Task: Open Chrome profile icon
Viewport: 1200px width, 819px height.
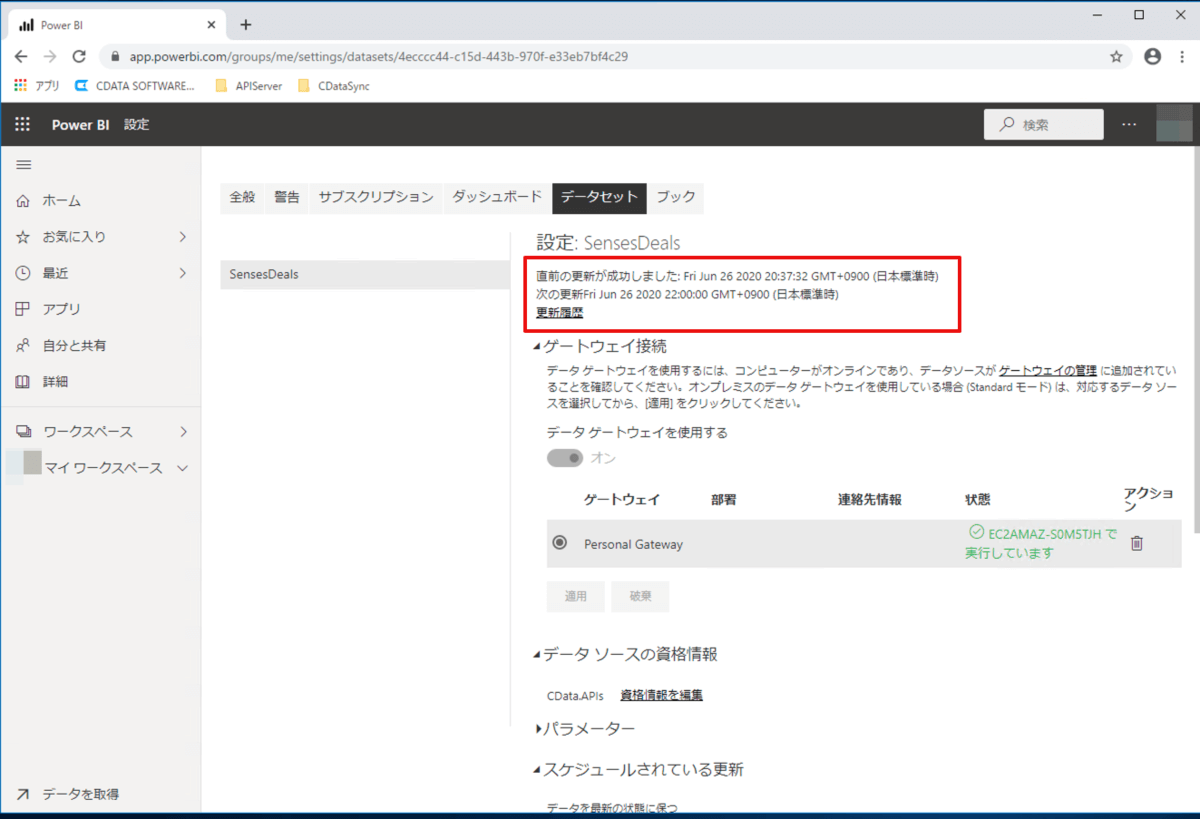Action: (x=1152, y=57)
